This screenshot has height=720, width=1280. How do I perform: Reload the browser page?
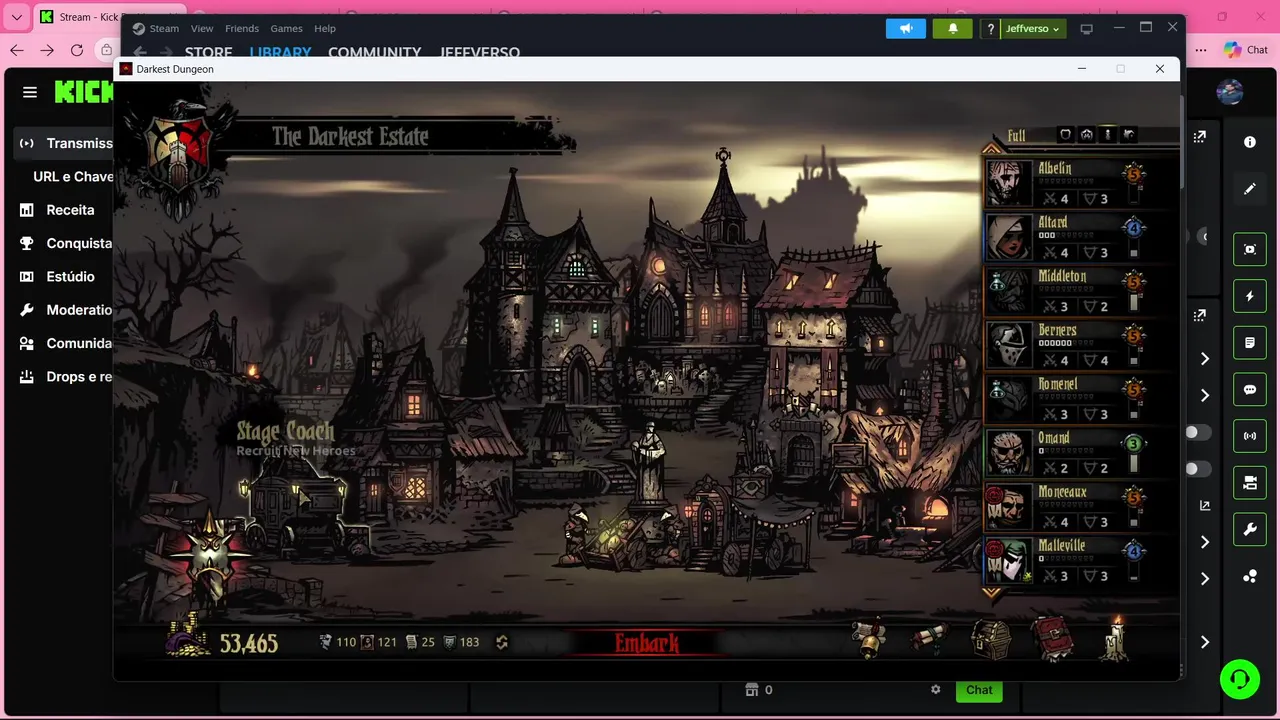[77, 50]
